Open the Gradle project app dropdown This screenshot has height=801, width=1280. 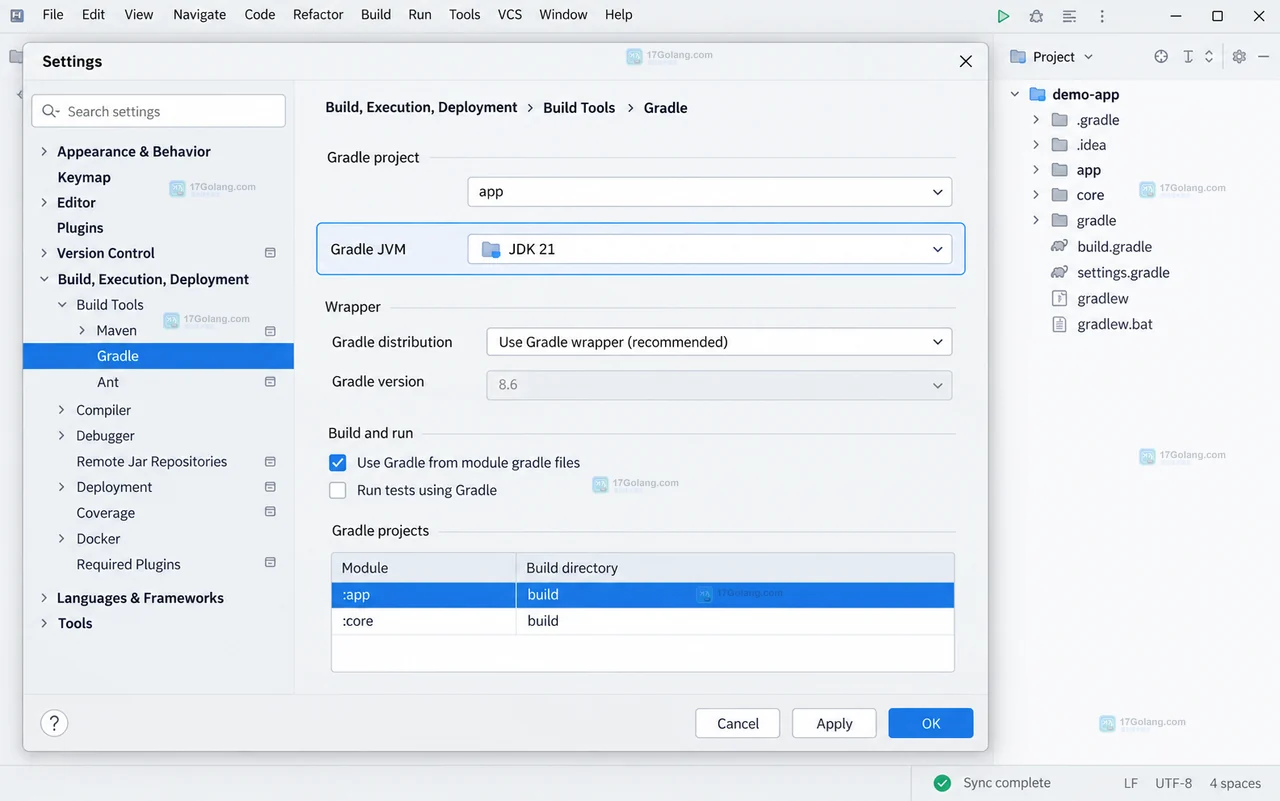tap(710, 192)
